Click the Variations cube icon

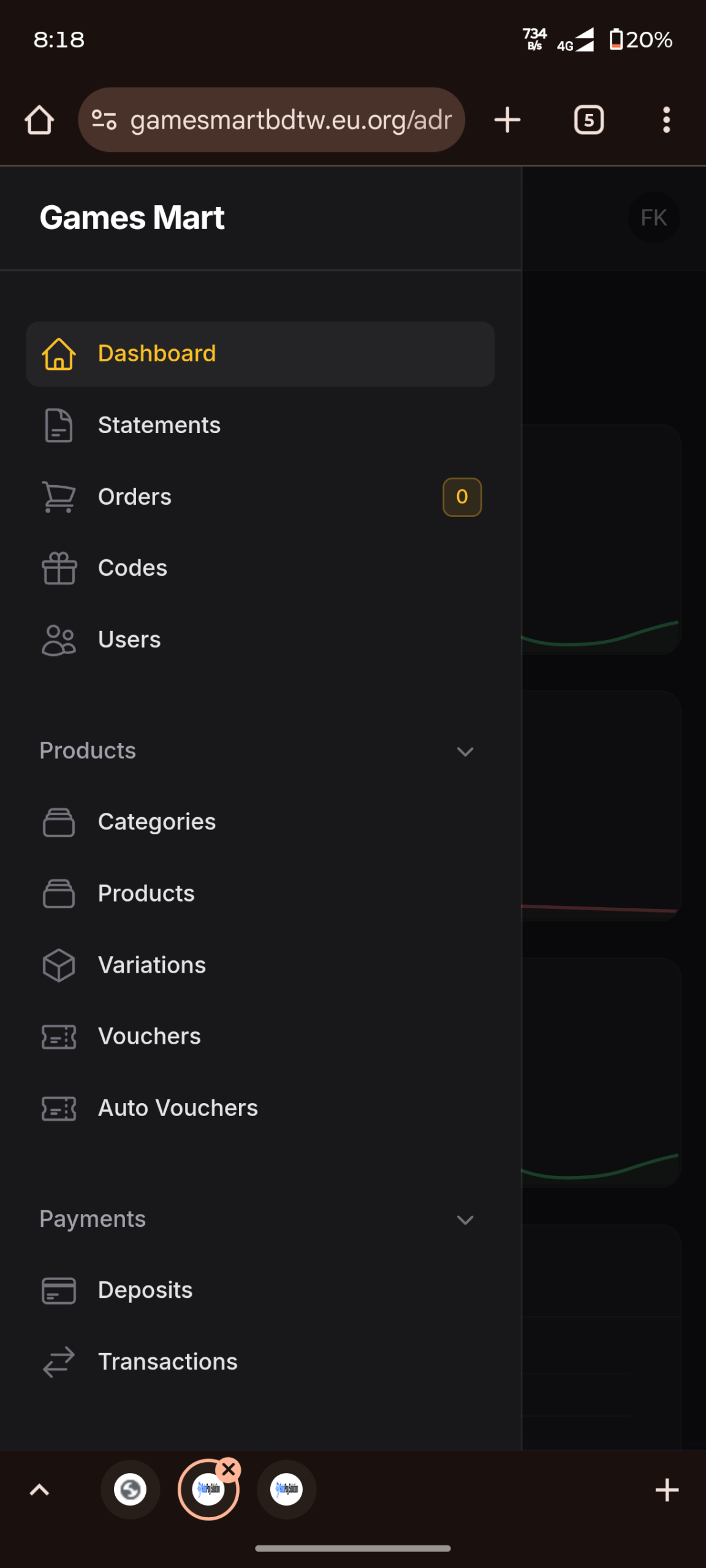(59, 965)
